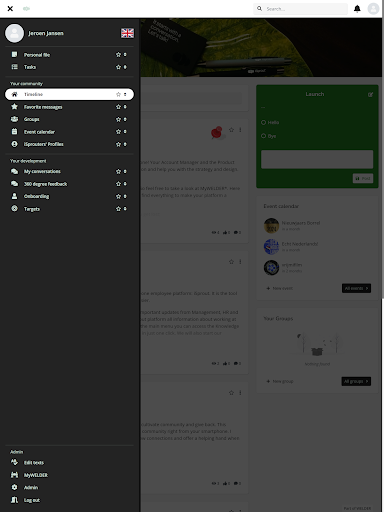Click the Post button in Launch widget

click(x=363, y=178)
